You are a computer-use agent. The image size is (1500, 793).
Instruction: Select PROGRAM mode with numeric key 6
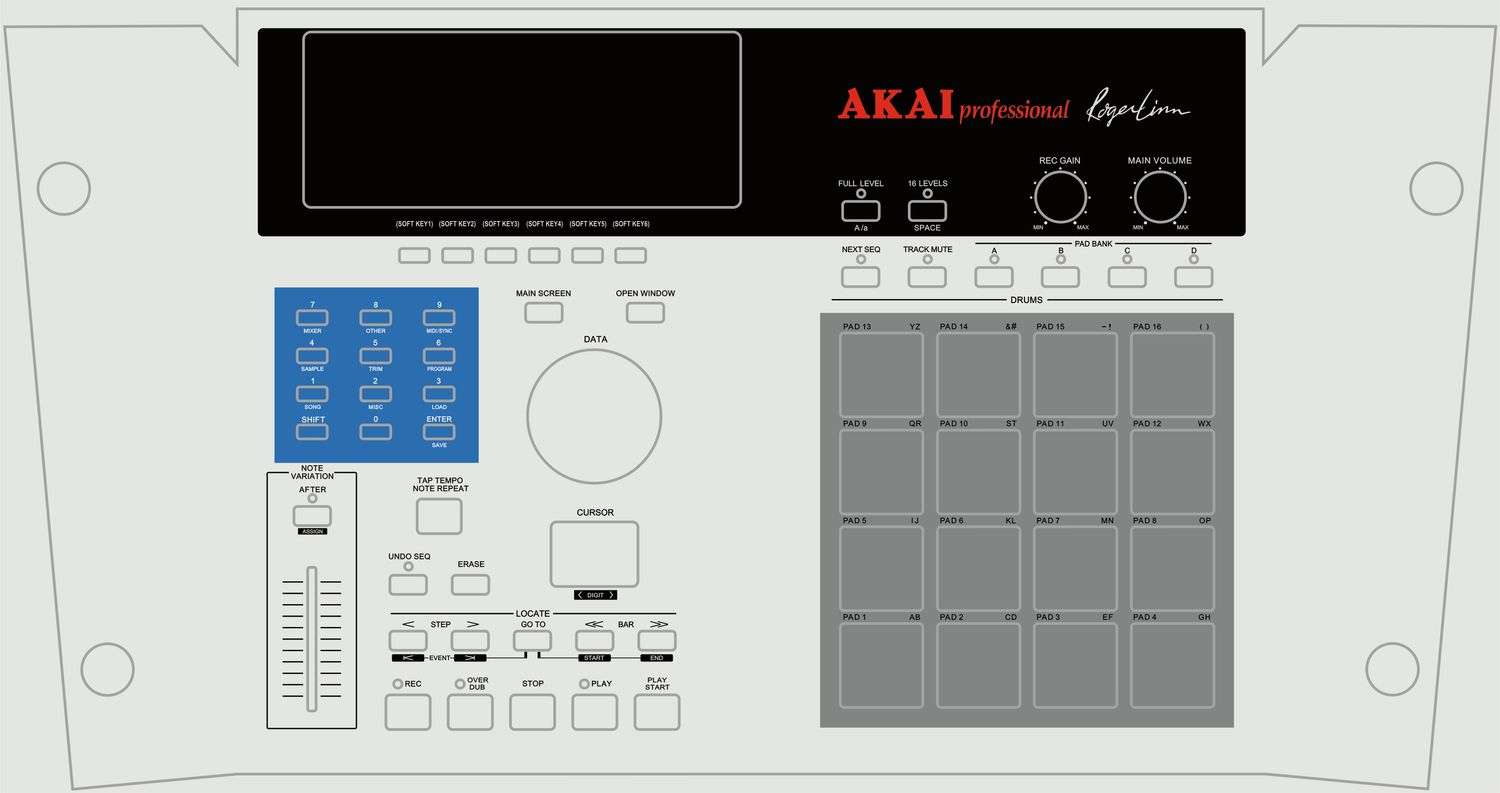coord(439,355)
